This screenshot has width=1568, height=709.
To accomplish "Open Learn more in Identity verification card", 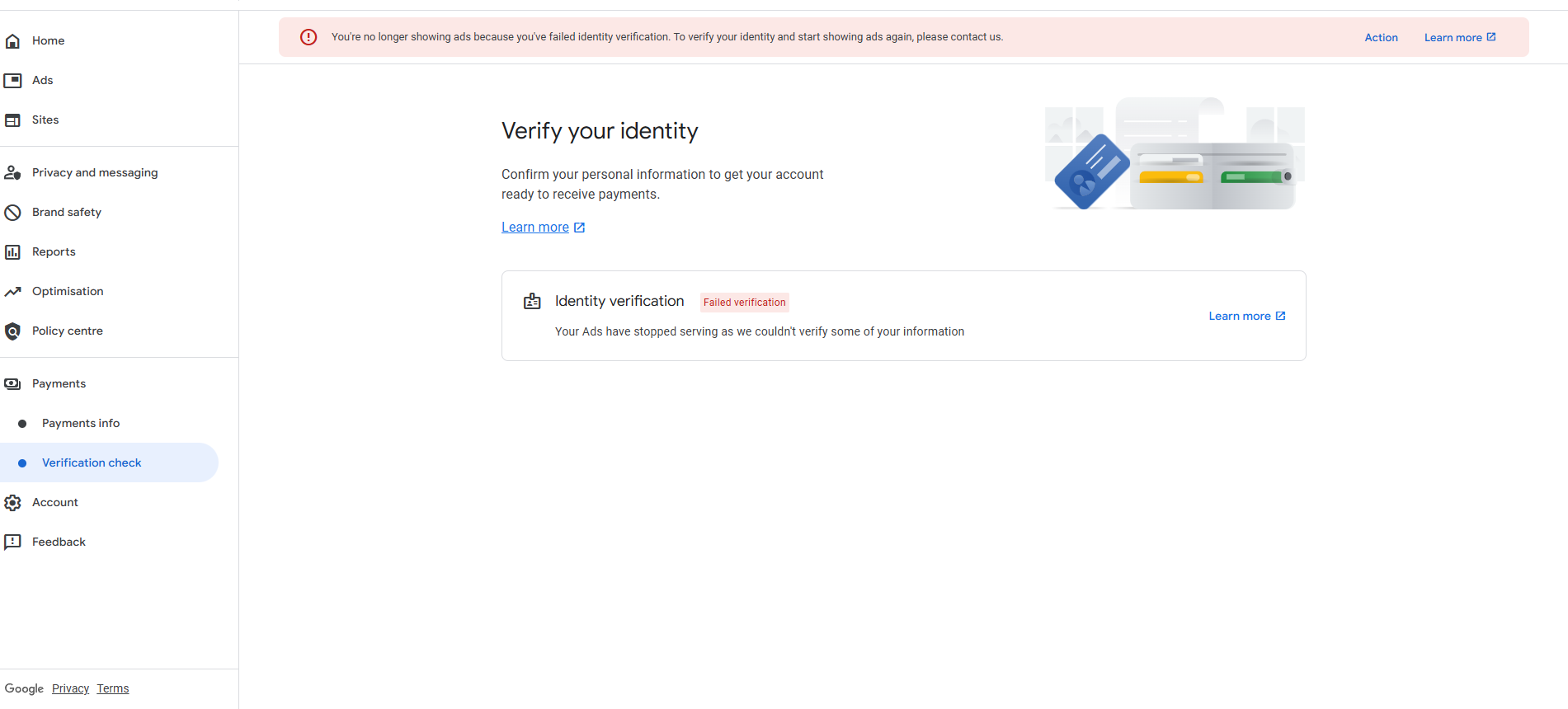I will click(x=1246, y=316).
